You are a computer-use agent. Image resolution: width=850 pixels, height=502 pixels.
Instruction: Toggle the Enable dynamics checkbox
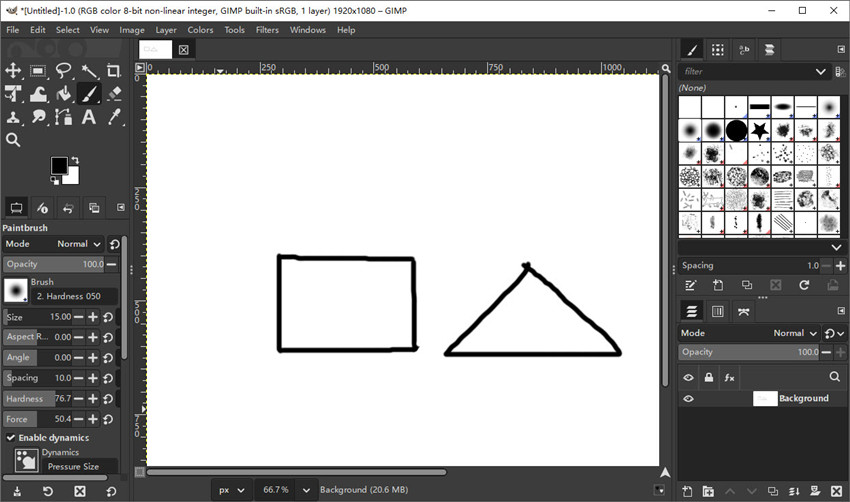(x=10, y=437)
